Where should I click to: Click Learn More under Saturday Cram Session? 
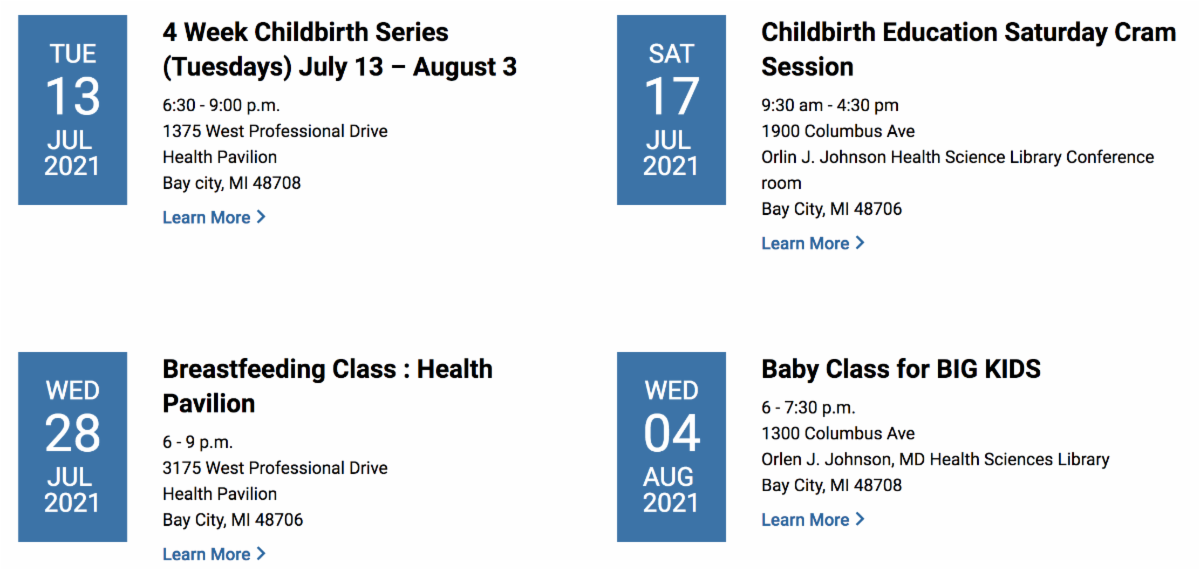pos(805,243)
